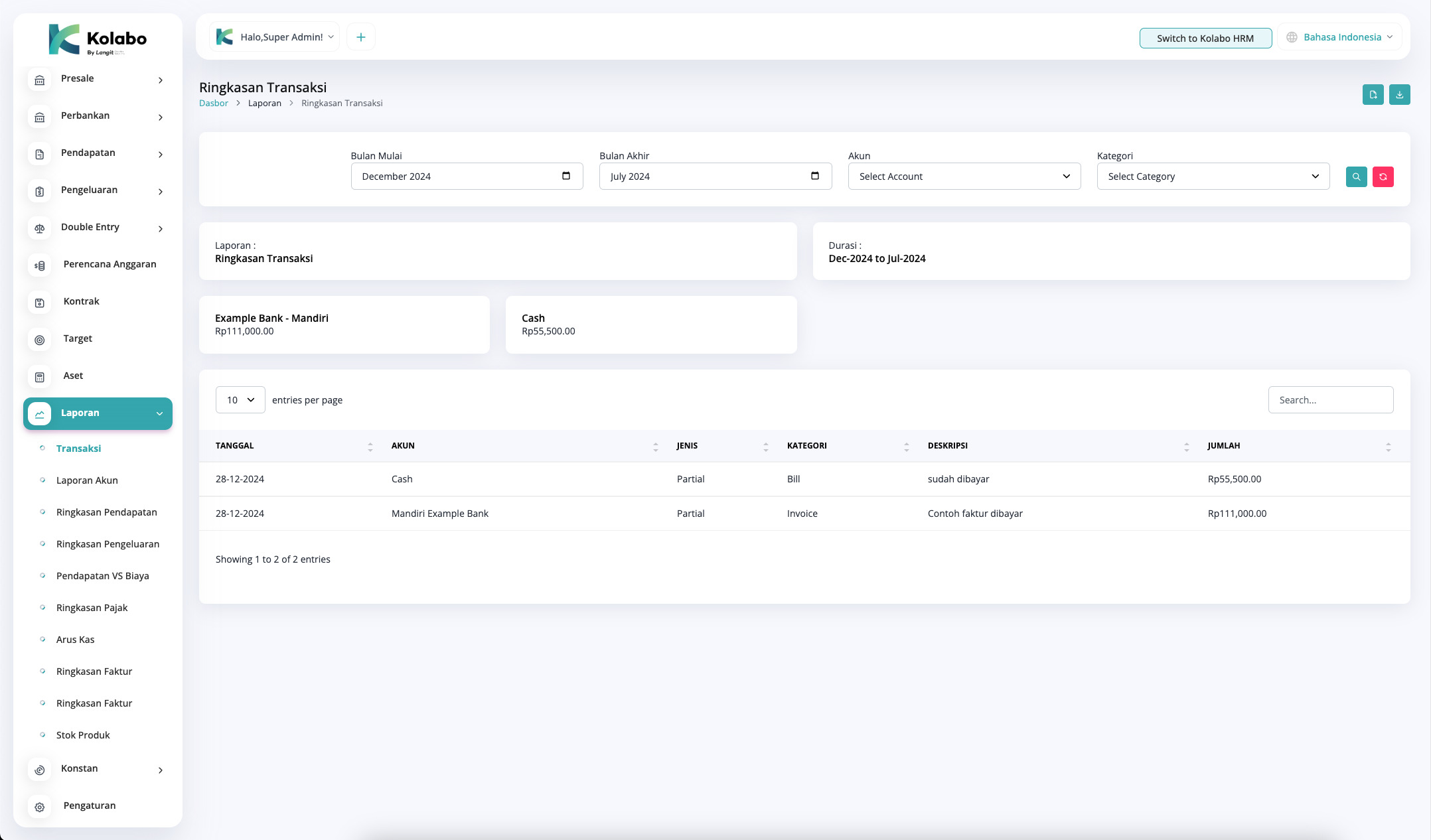Click the sudah dibayar description cell
The image size is (1431, 840).
click(x=958, y=479)
